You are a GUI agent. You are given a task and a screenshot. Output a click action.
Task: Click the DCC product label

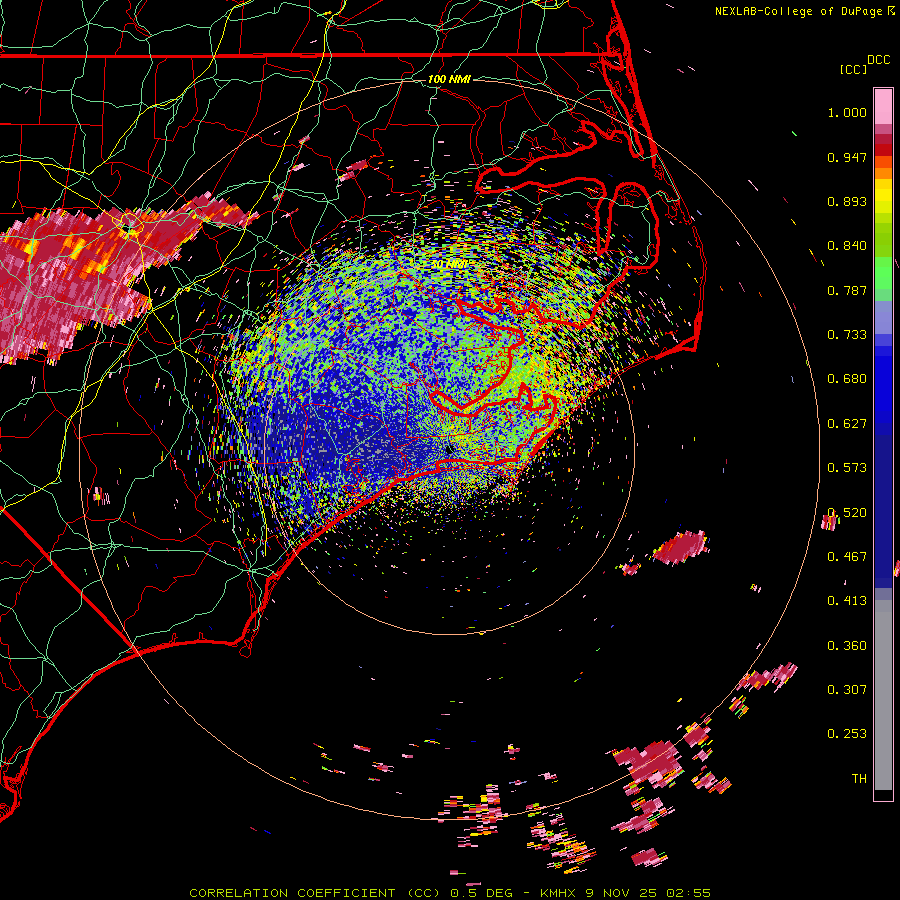(x=878, y=60)
